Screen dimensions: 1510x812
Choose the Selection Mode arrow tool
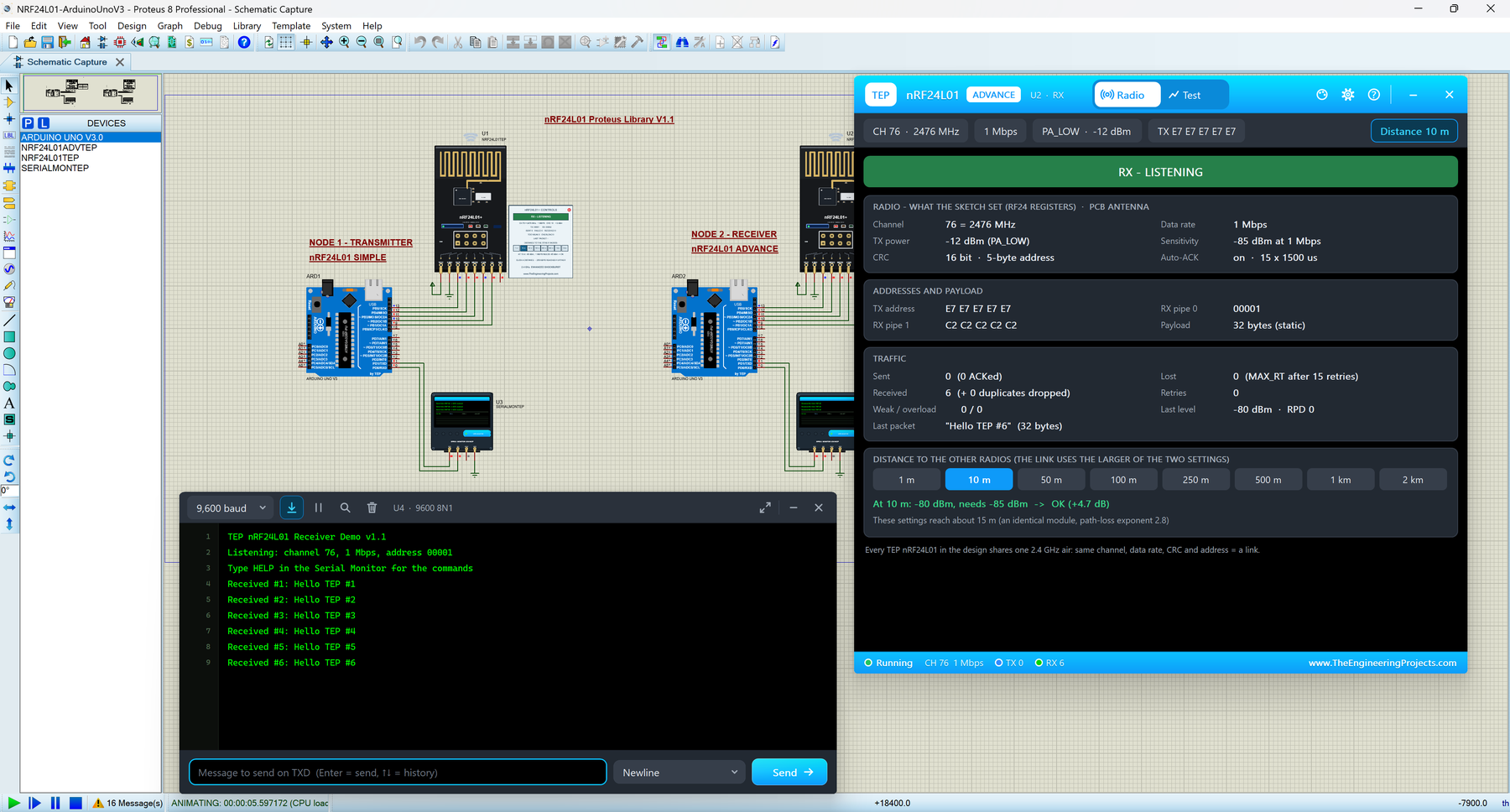pyautogui.click(x=9, y=86)
